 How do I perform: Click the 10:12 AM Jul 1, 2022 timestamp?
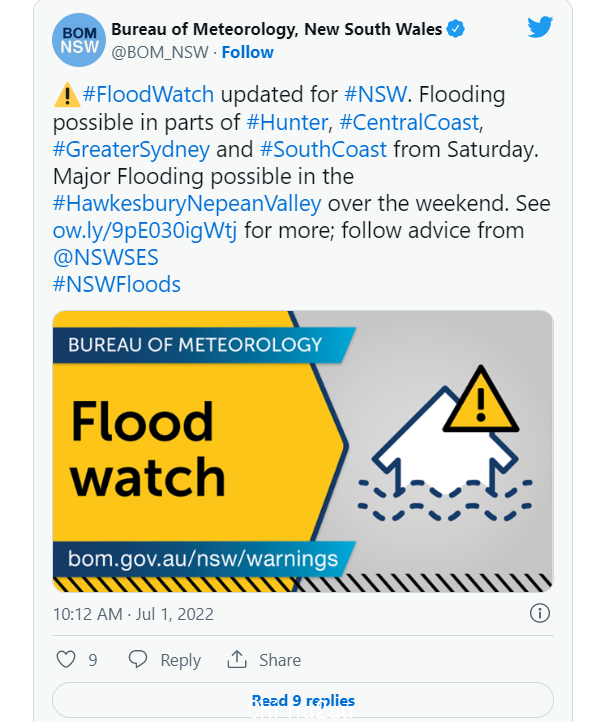click(x=133, y=614)
